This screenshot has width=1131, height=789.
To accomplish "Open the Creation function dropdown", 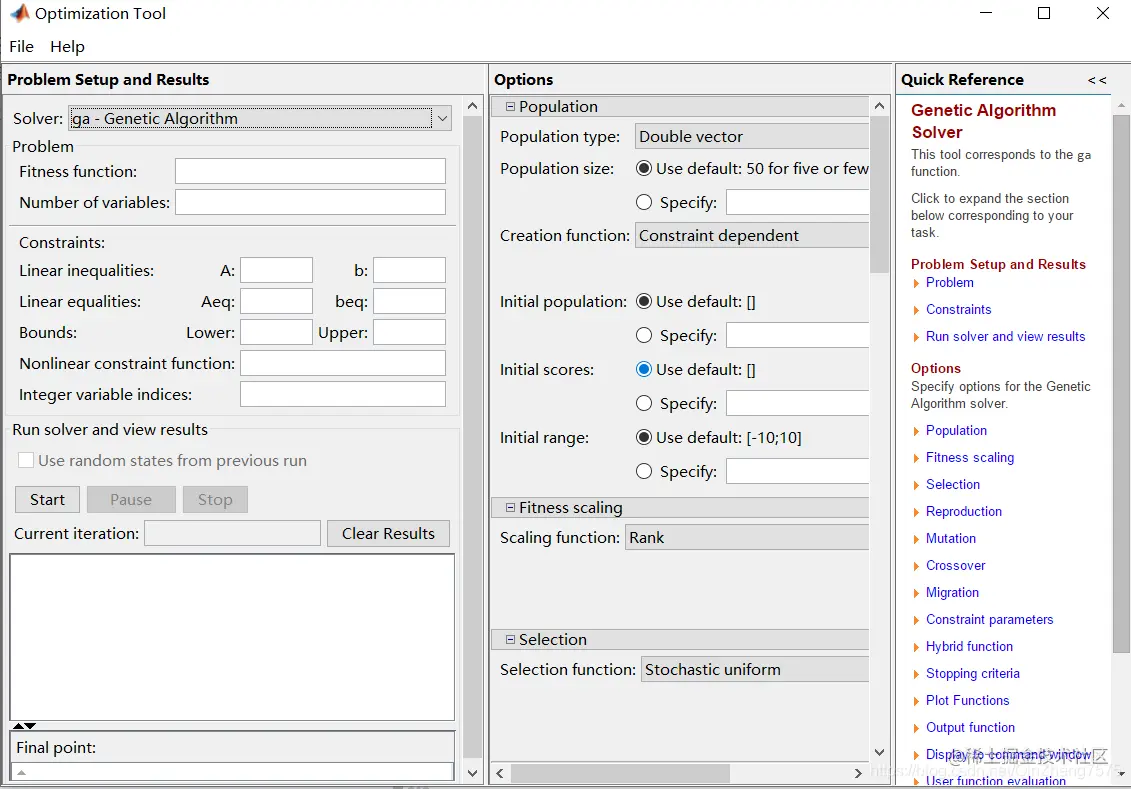I will (752, 235).
